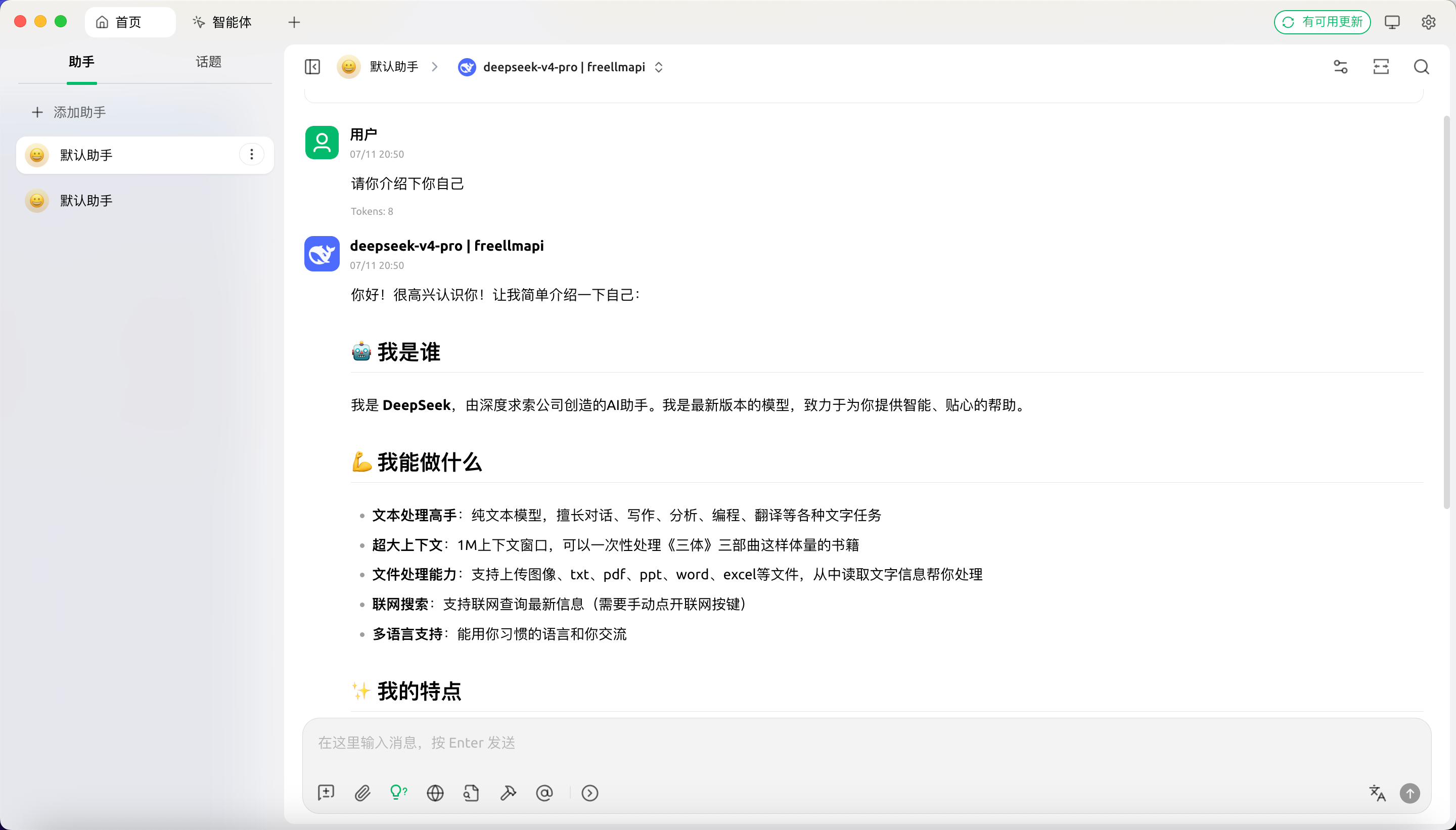Open the search magnifier in chat header

tap(1422, 67)
